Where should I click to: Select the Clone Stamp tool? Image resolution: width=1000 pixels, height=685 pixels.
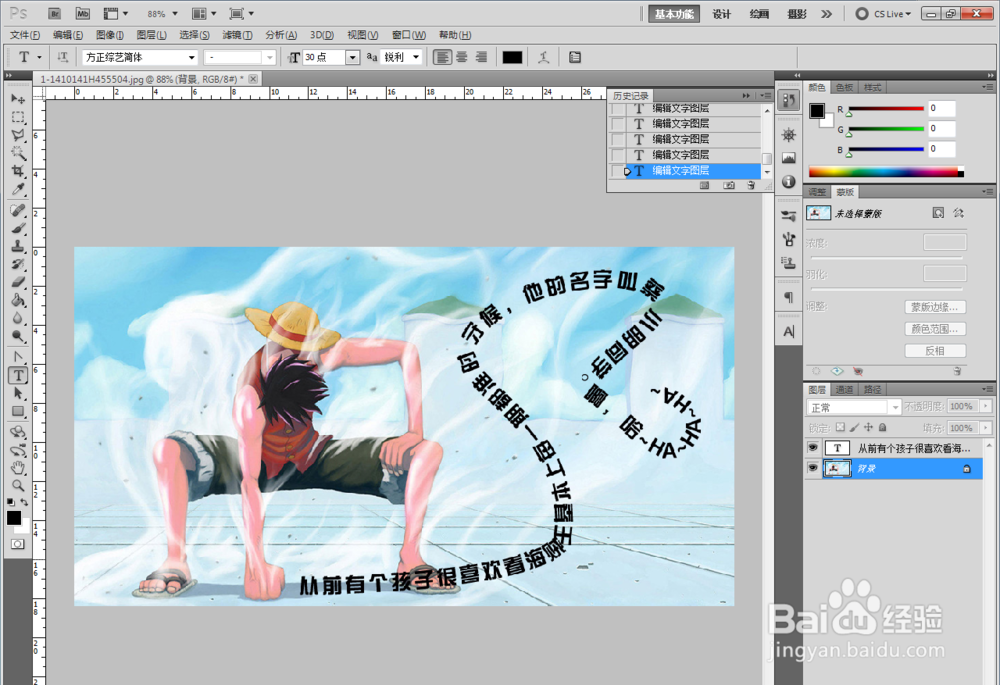point(18,246)
